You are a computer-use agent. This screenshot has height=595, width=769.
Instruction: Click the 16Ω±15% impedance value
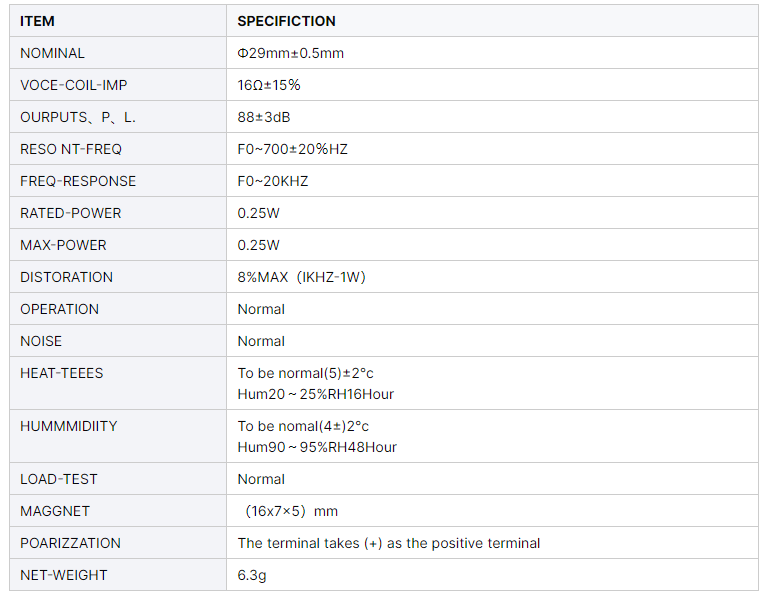coord(268,85)
